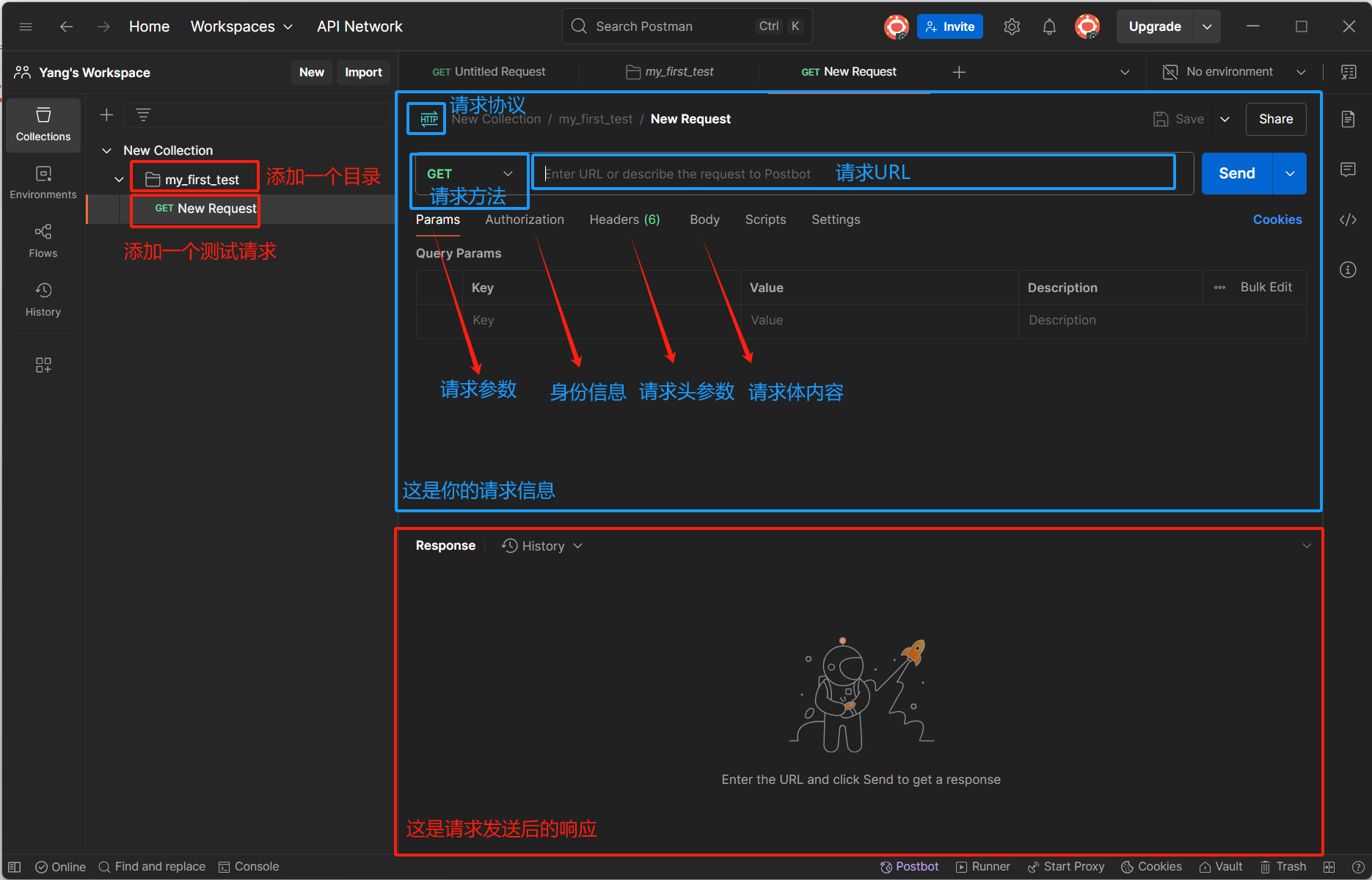The height and width of the screenshot is (880, 1372).
Task: Open Console from the status bar
Action: coord(249,867)
